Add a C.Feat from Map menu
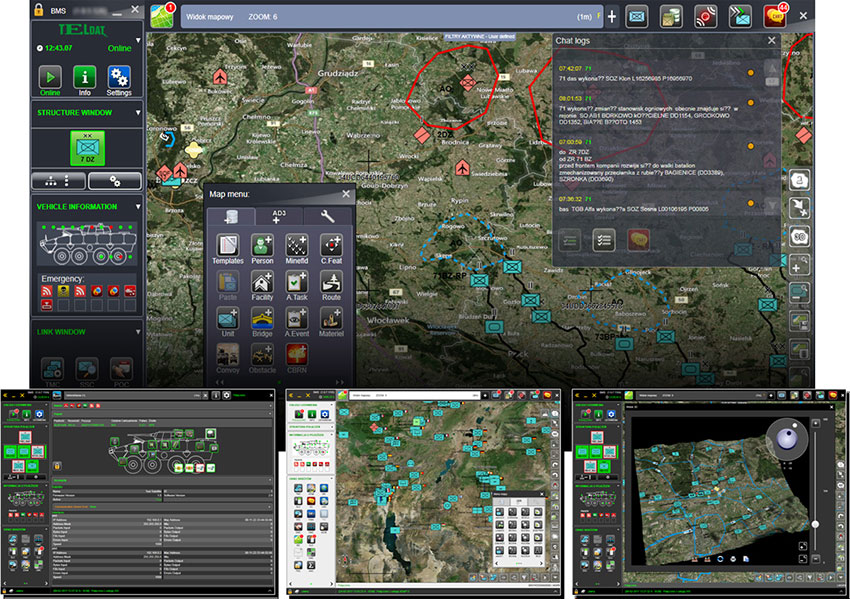Screen dimensions: 850x599 click(331, 249)
